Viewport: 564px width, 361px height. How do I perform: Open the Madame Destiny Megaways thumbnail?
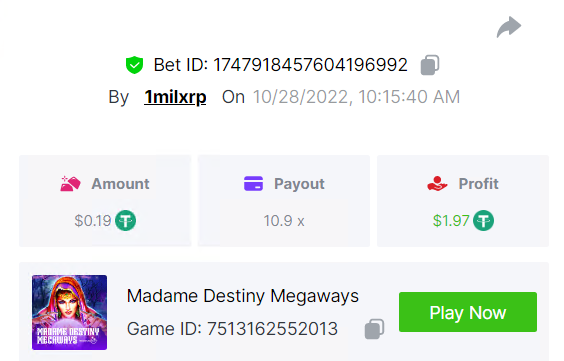[69, 312]
